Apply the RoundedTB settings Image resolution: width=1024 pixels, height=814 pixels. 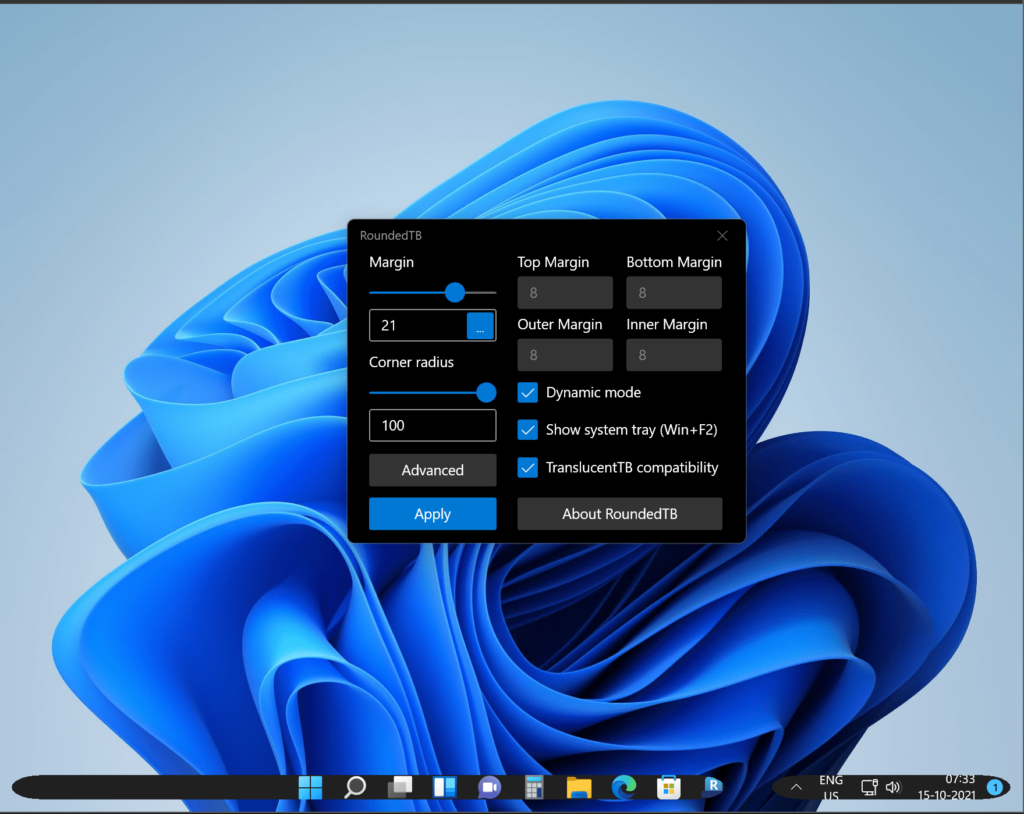[x=432, y=514]
